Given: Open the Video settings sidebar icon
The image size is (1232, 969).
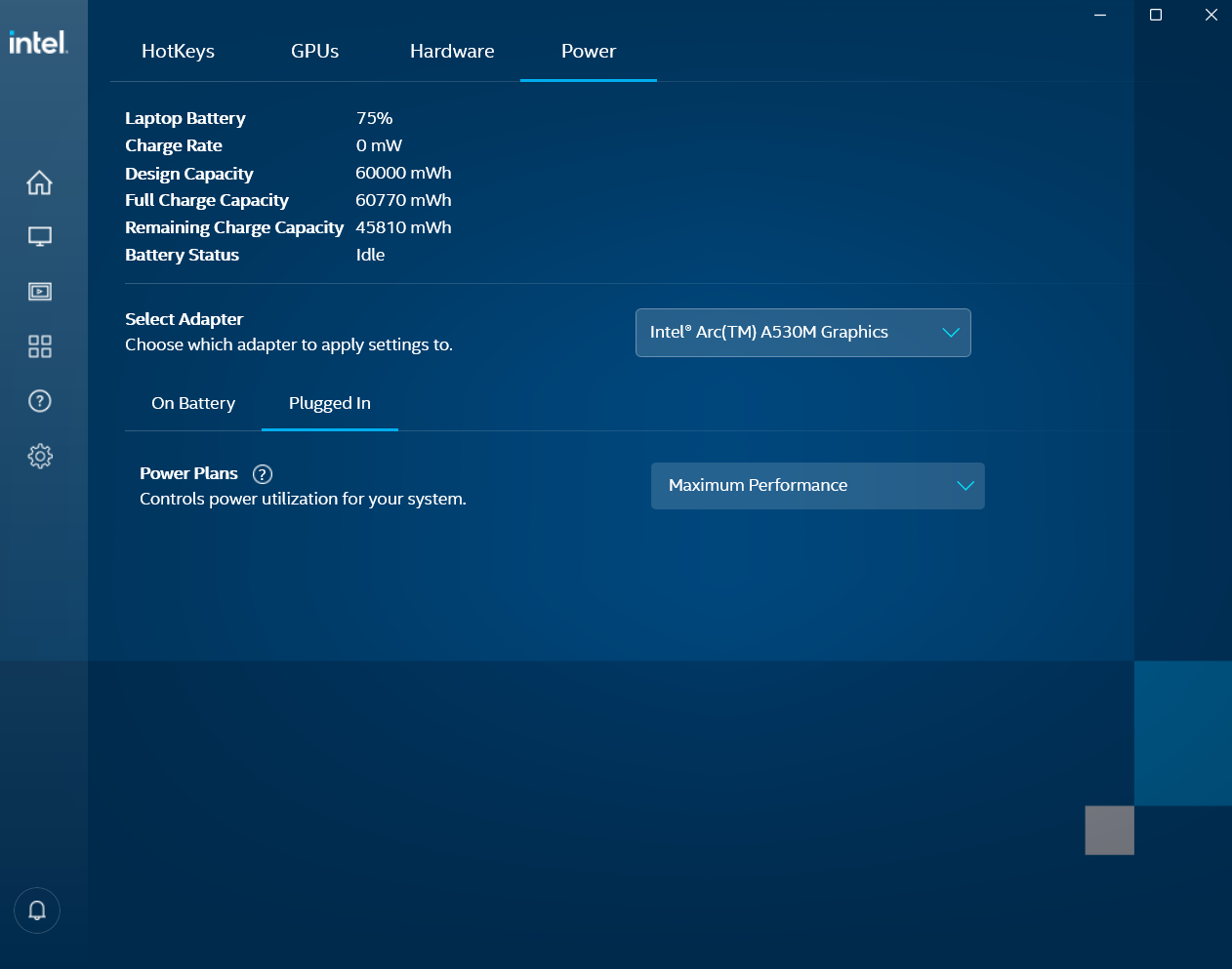Looking at the screenshot, I should click(x=39, y=292).
